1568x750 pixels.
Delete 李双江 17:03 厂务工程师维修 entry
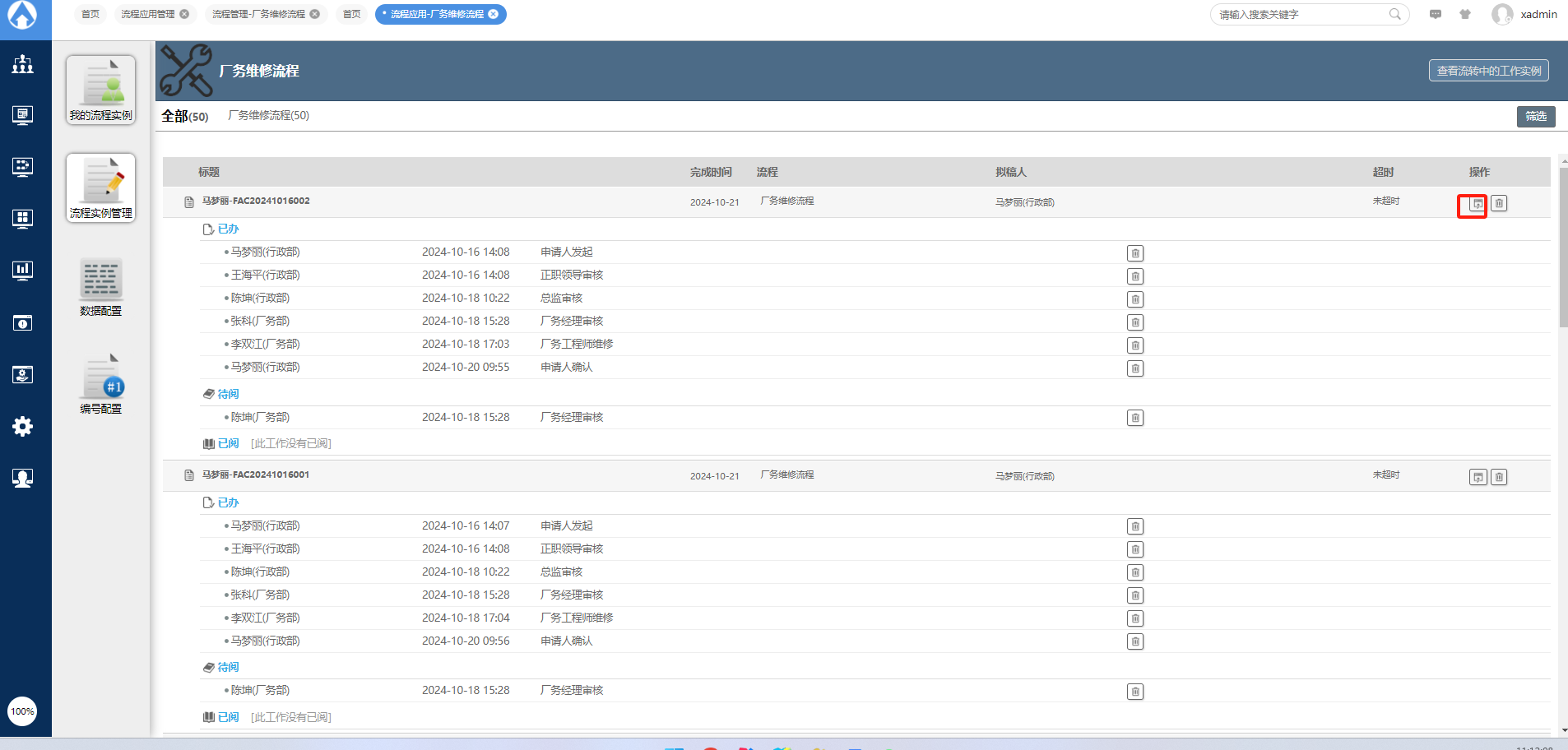pyautogui.click(x=1135, y=345)
